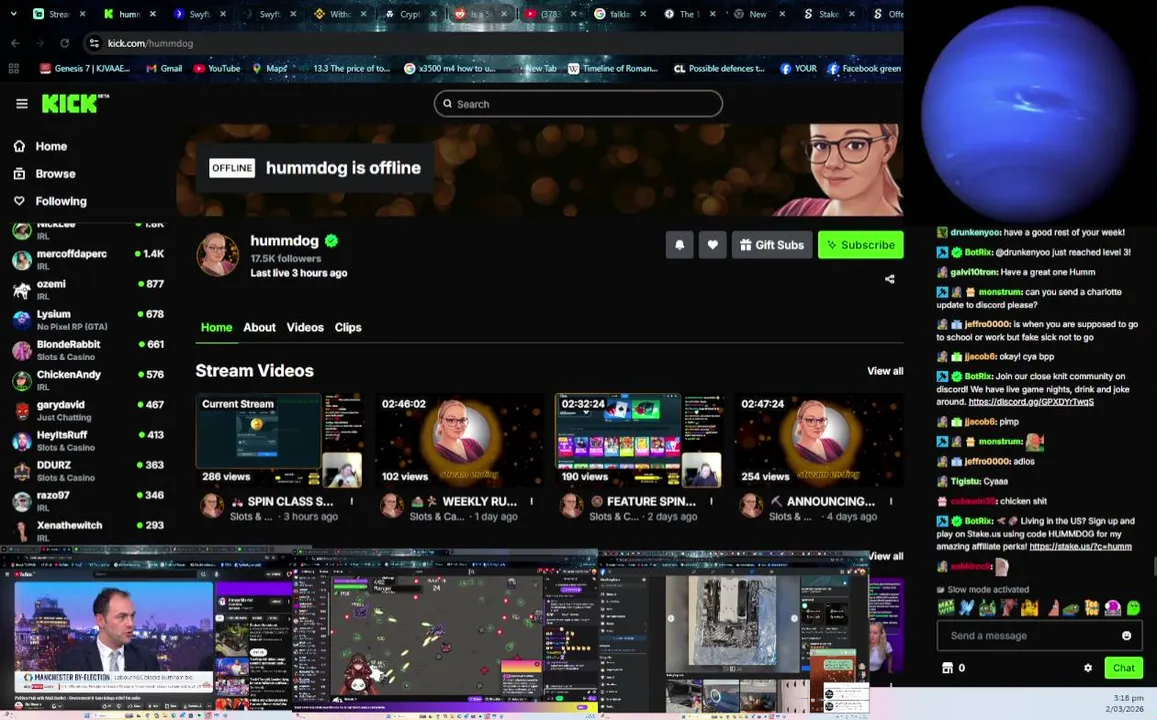Screen dimensions: 1157x720
Task: Open chat settings gear icon
Action: coord(1088,668)
